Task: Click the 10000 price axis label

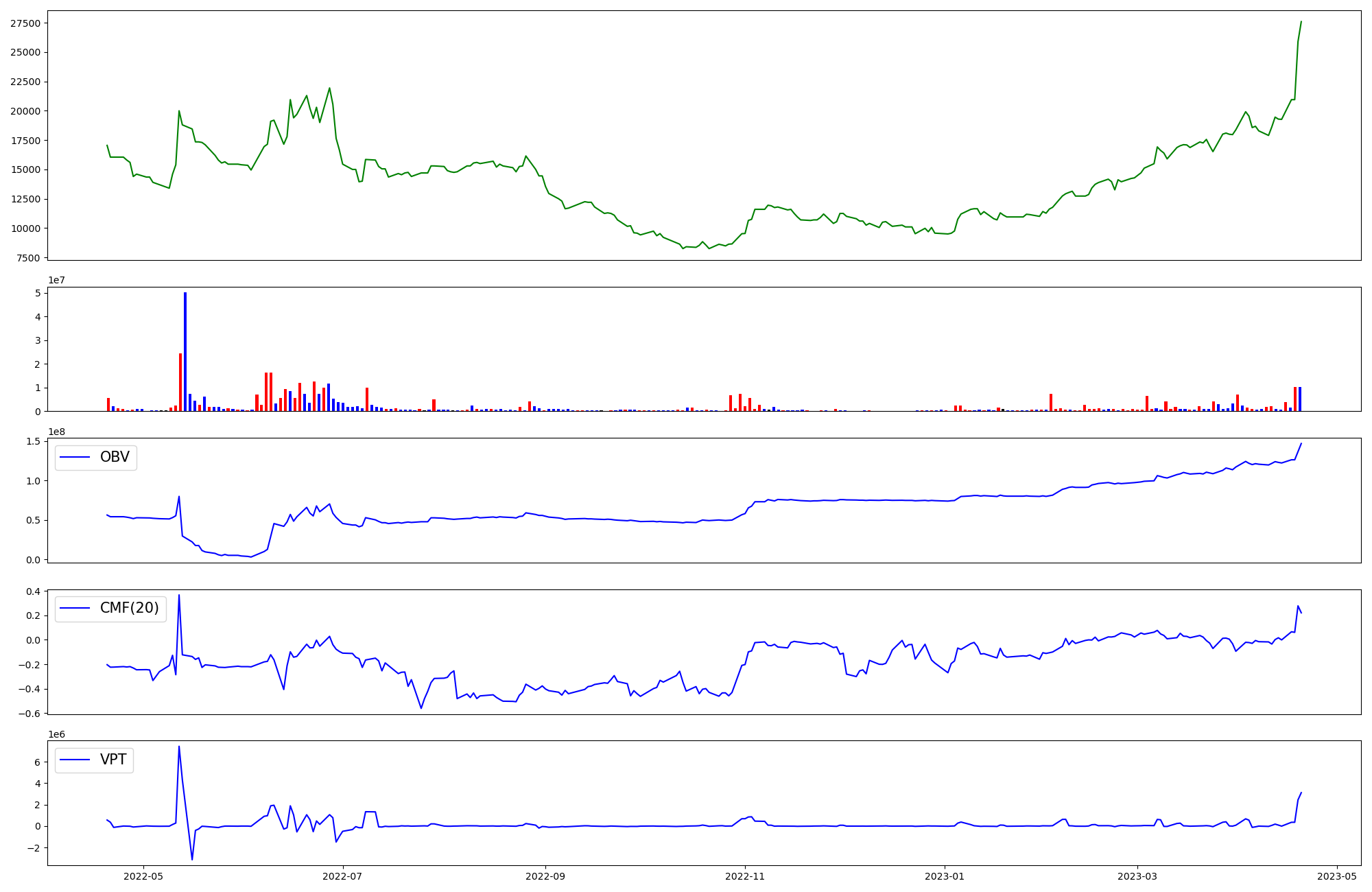Action: pyautogui.click(x=25, y=228)
